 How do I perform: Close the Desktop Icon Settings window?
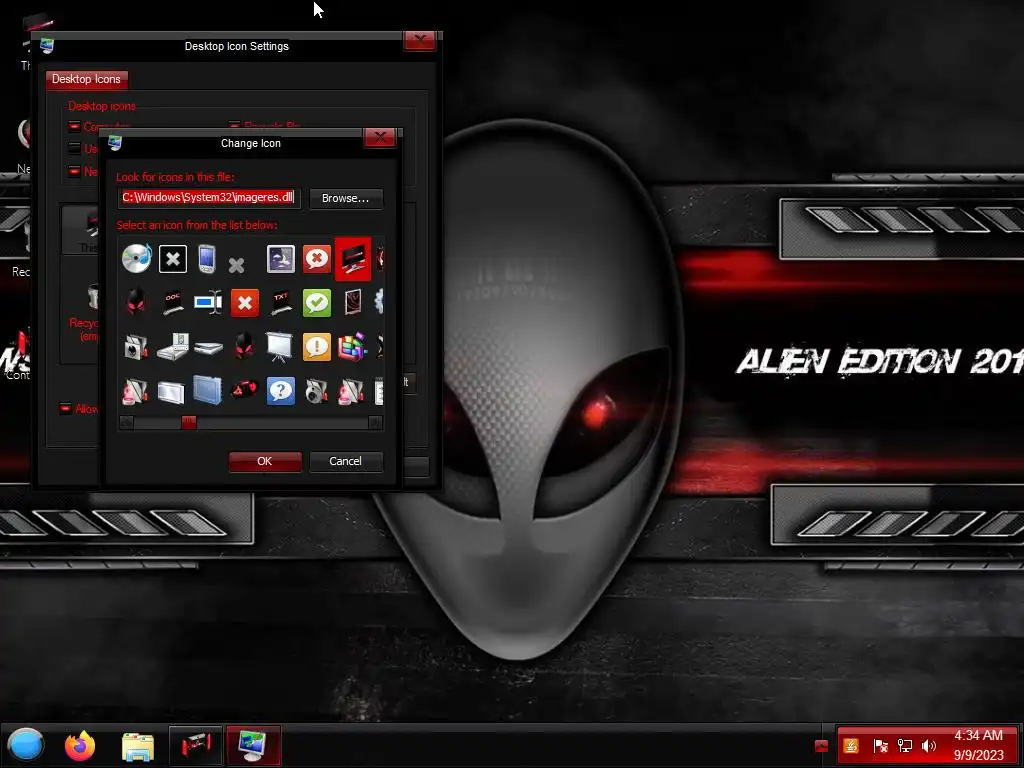pyautogui.click(x=420, y=40)
